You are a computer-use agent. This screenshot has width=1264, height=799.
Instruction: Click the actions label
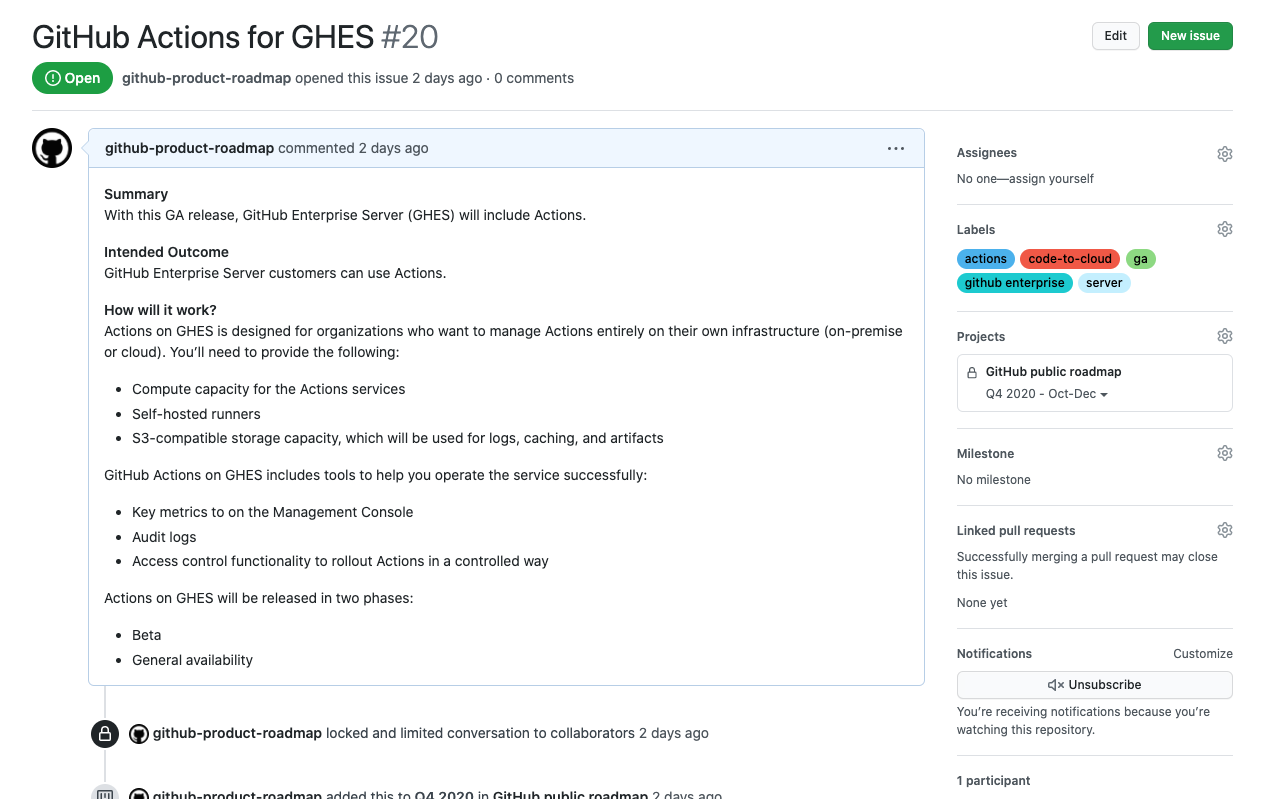(x=985, y=259)
